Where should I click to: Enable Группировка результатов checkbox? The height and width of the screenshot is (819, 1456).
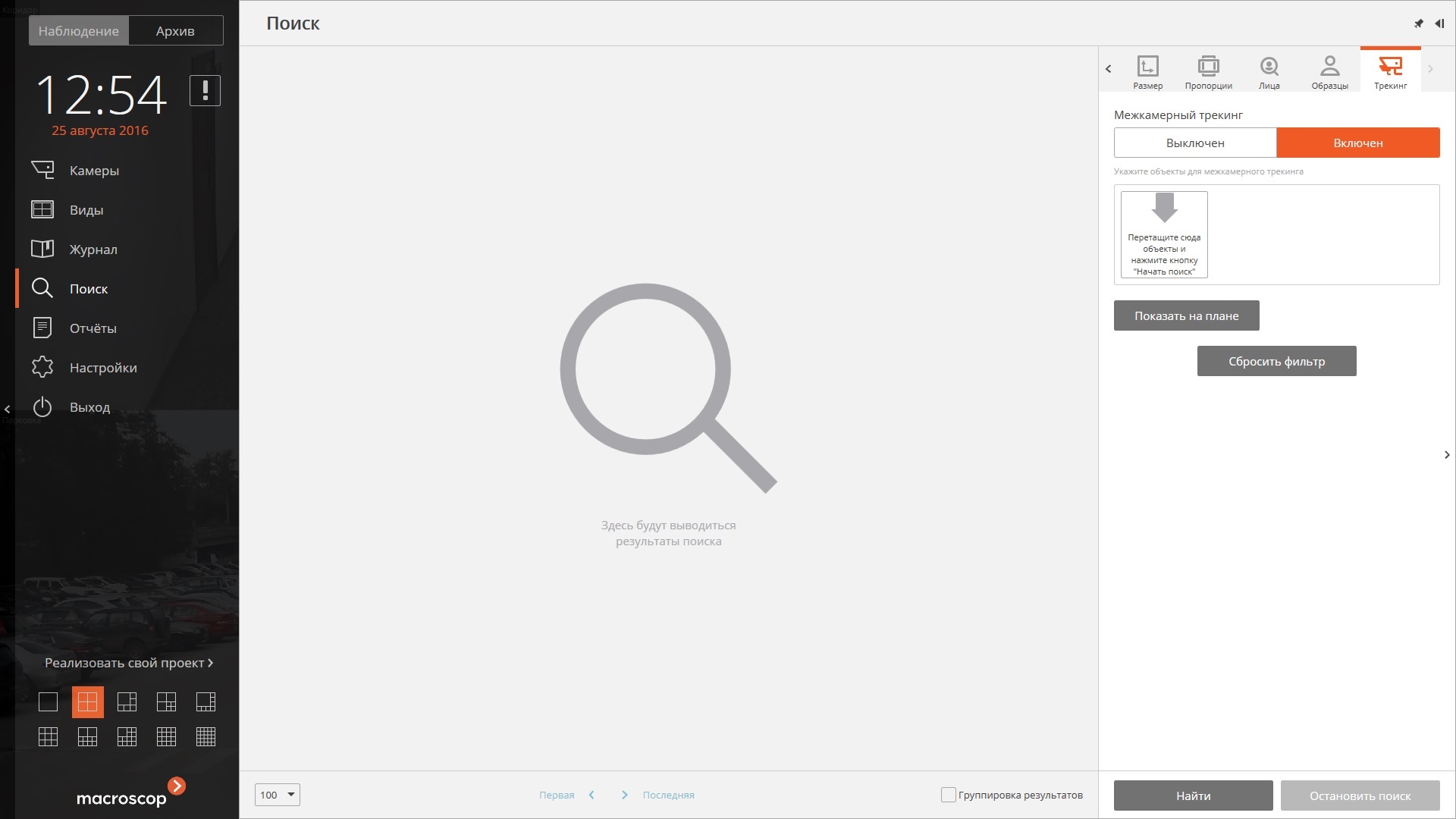point(948,795)
